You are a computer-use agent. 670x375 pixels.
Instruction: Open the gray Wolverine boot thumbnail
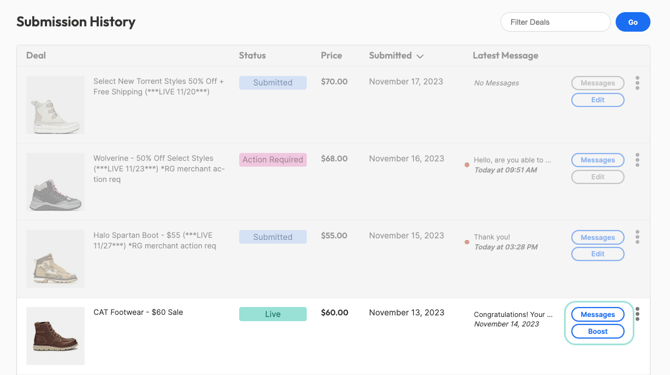[55, 182]
